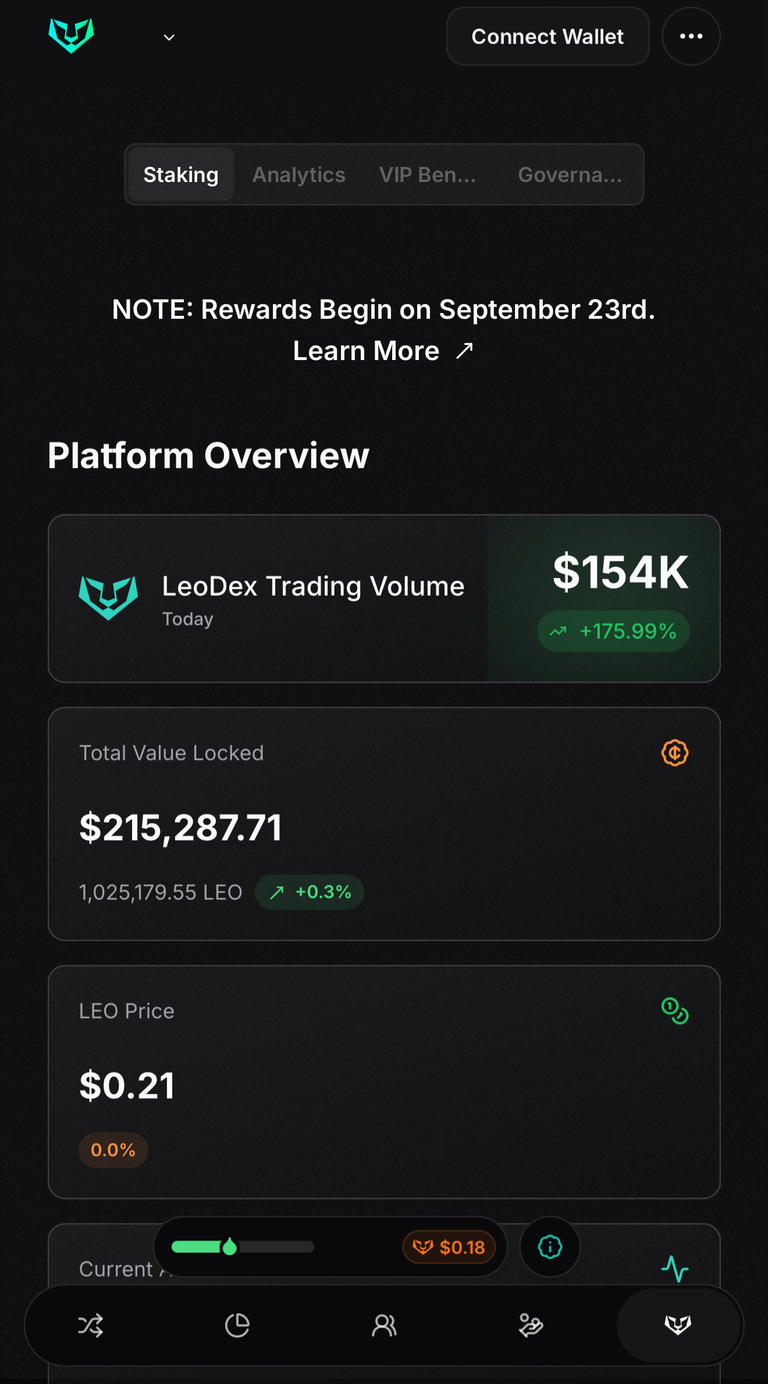The height and width of the screenshot is (1384, 768).
Task: Open the VIP Benefits tab
Action: click(427, 175)
